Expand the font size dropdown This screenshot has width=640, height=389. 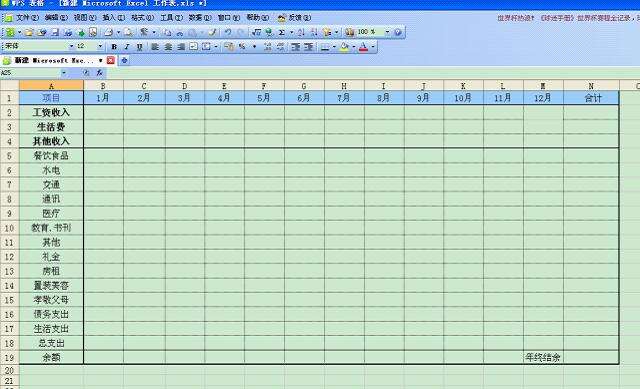[x=100, y=47]
